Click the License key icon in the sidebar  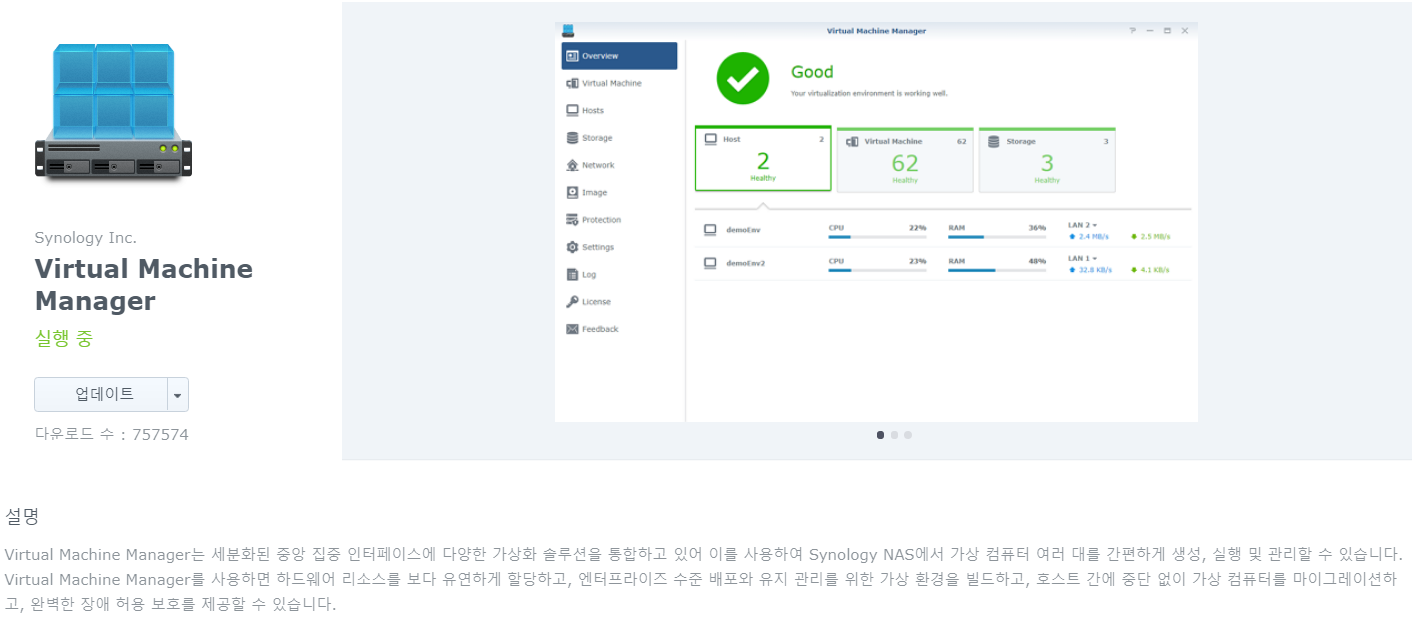point(572,301)
